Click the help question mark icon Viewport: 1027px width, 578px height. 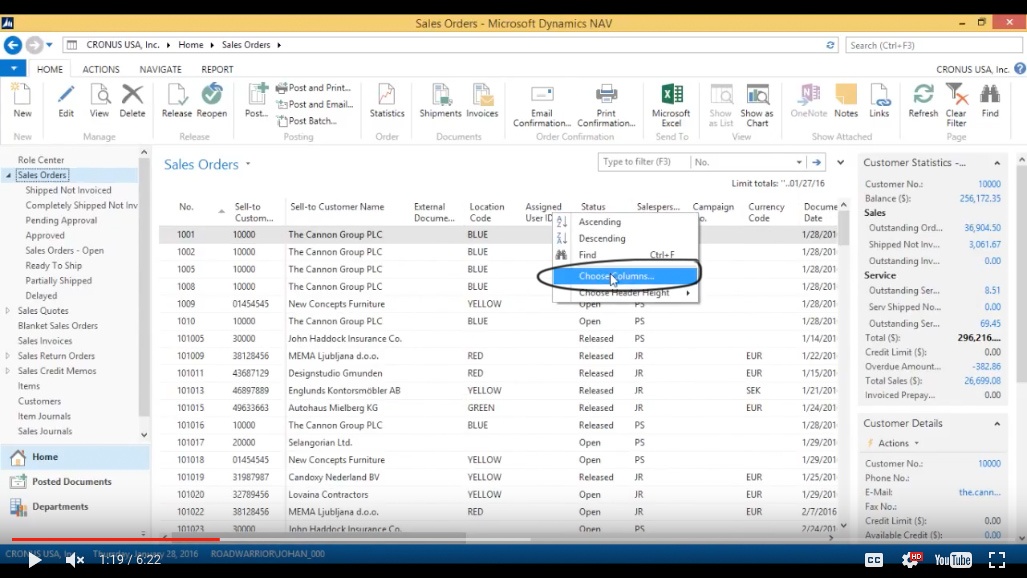coord(1020,68)
